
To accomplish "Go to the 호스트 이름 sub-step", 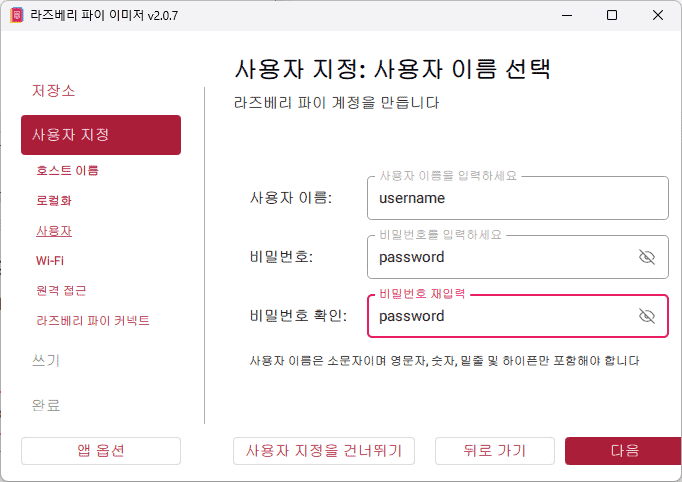I will point(67,170).
